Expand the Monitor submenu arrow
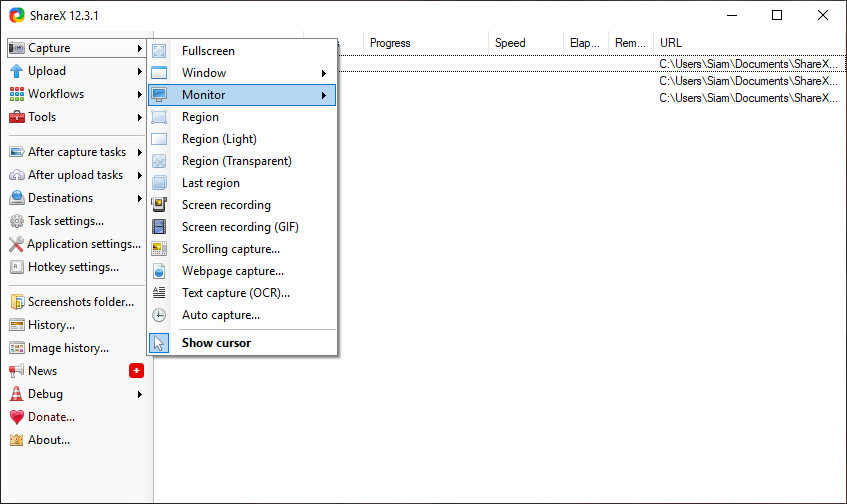 point(324,95)
